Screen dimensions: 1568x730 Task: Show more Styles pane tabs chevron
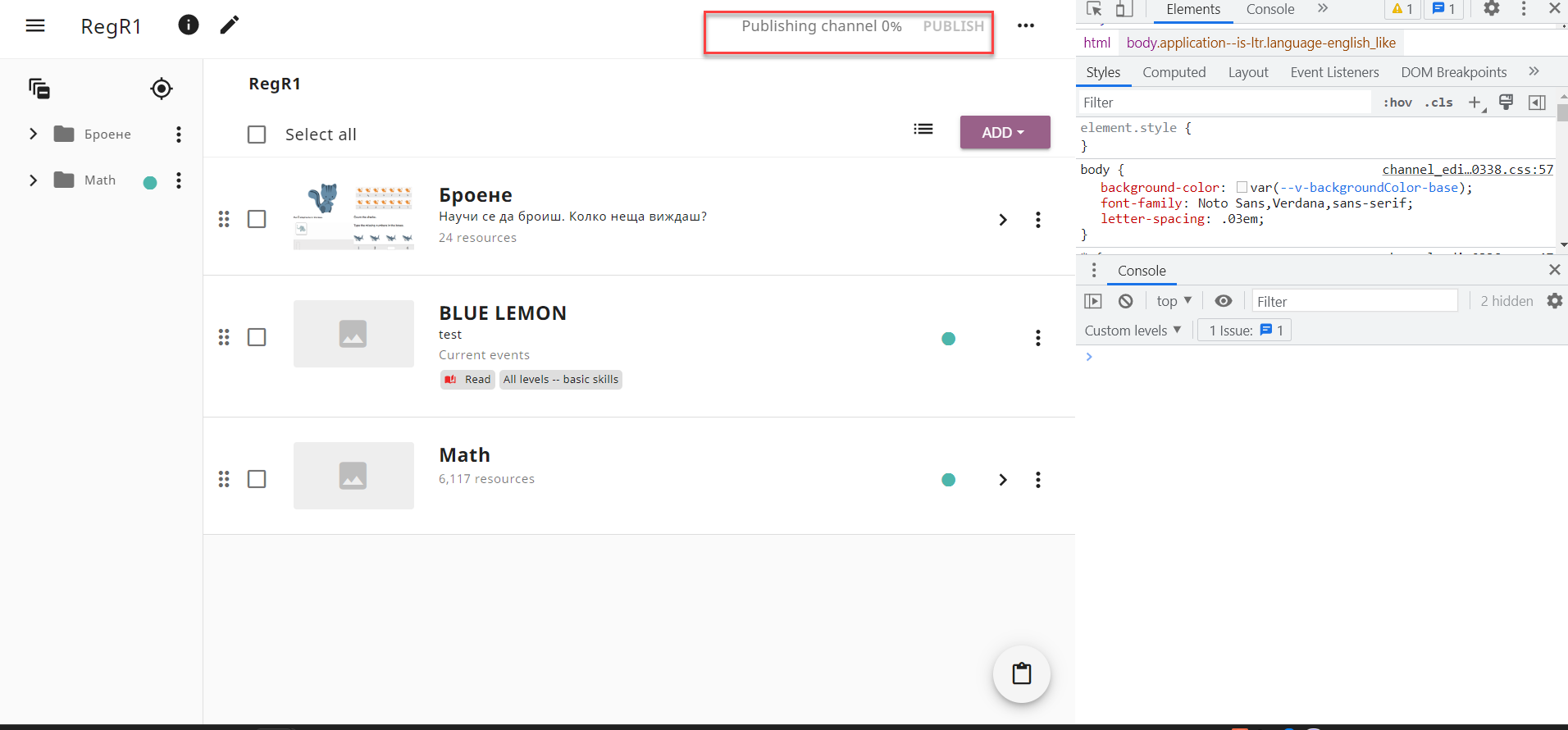1534,71
